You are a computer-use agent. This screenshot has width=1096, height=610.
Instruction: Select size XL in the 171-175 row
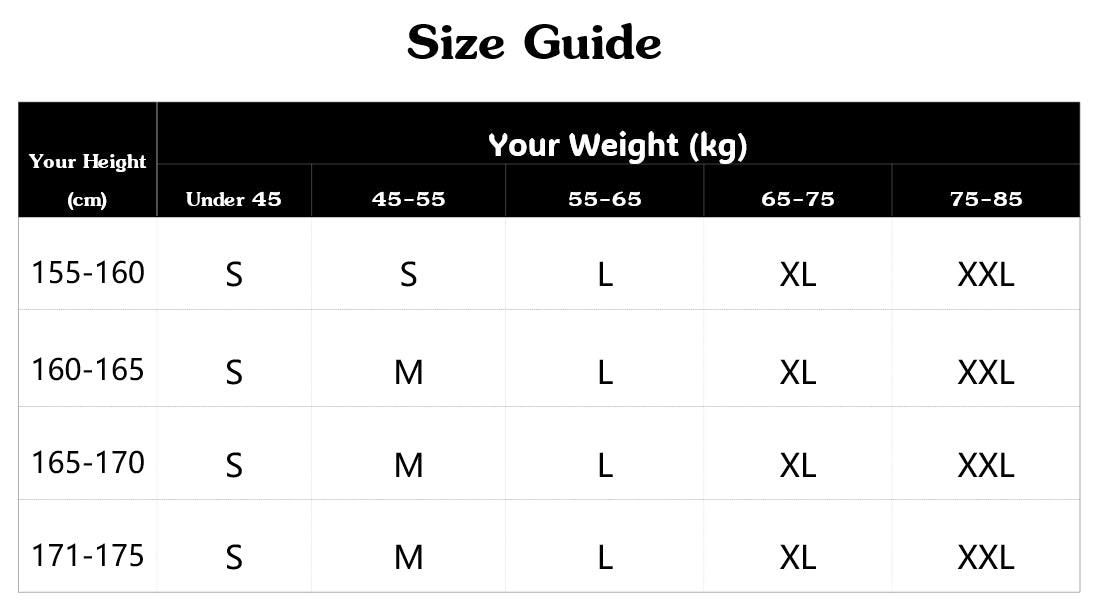[797, 558]
